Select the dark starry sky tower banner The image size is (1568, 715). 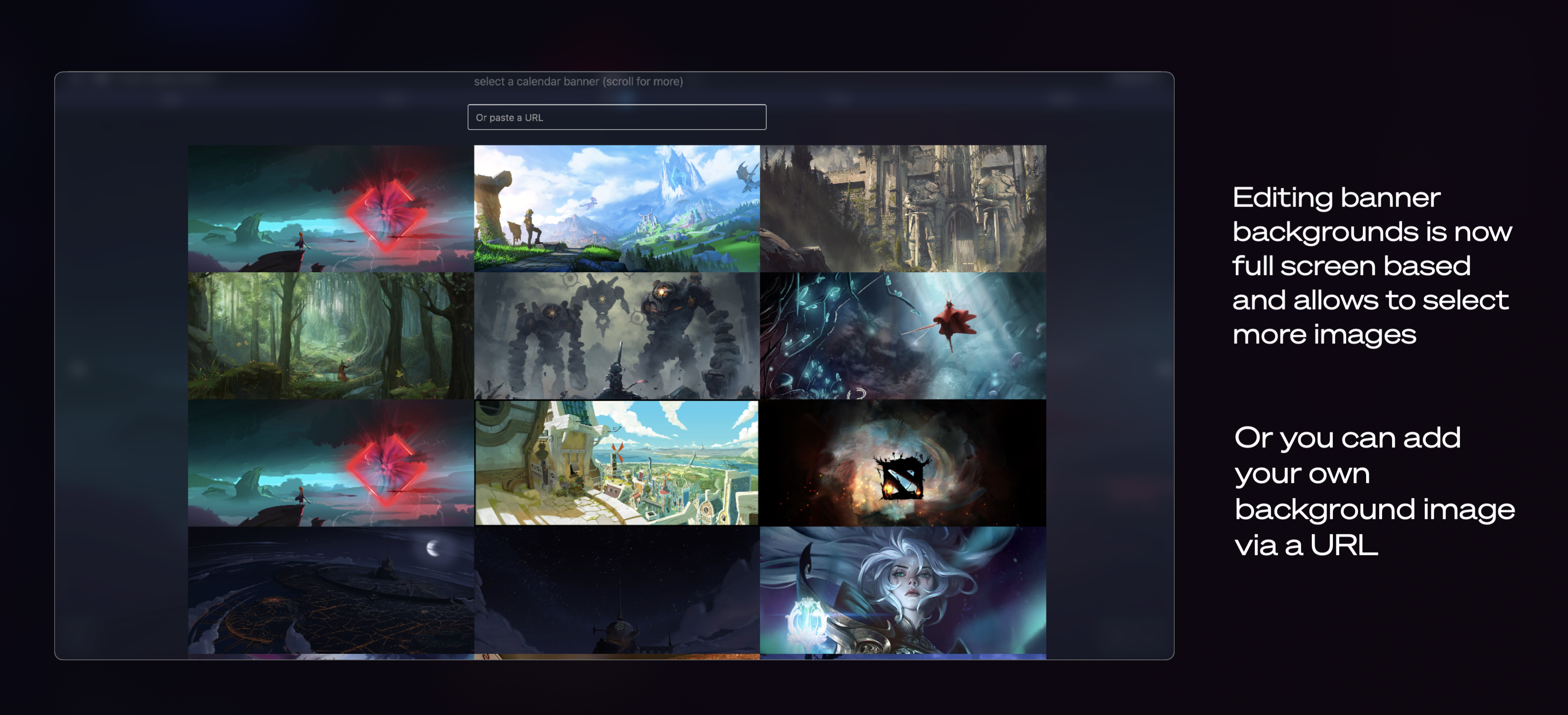(617, 590)
